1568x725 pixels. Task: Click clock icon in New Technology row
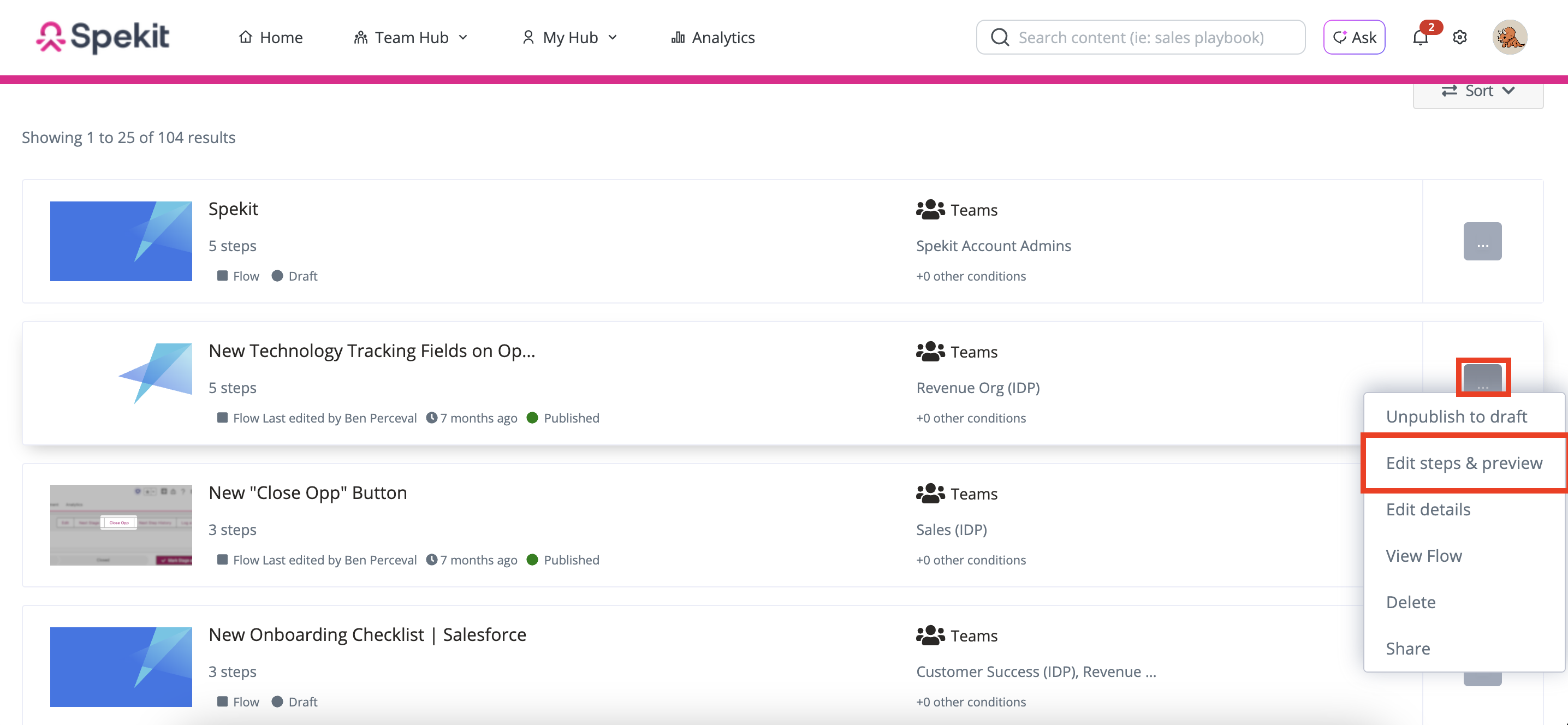431,418
